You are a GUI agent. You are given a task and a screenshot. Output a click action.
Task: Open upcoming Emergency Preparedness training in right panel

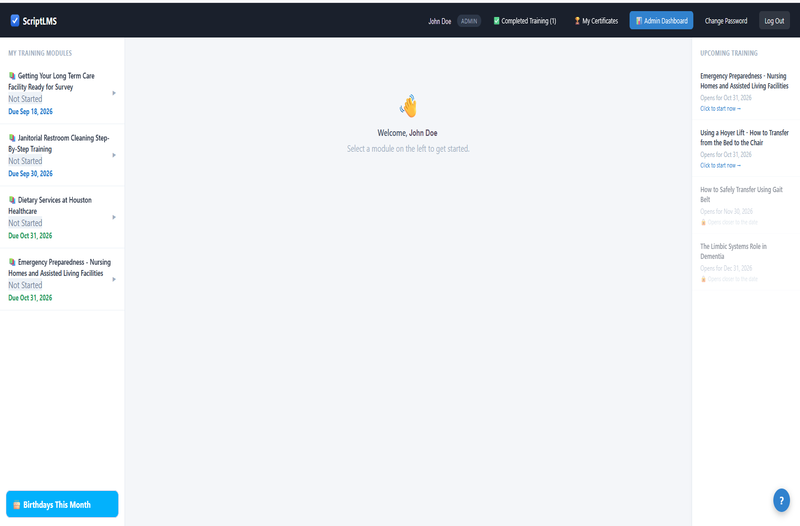[x=744, y=81]
